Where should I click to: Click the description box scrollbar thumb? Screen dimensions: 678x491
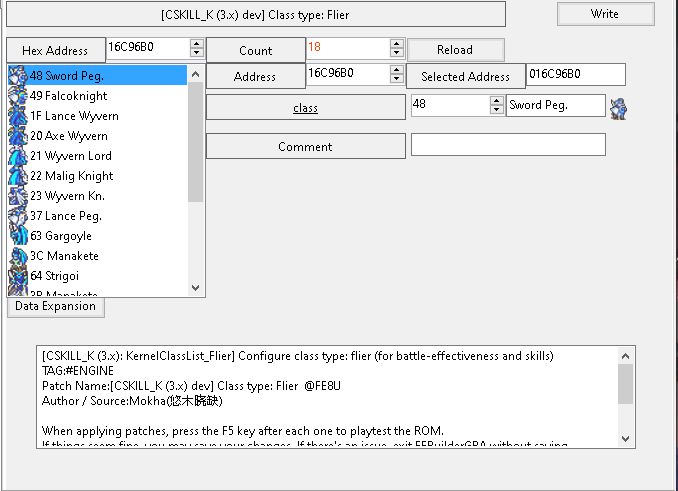[625, 384]
